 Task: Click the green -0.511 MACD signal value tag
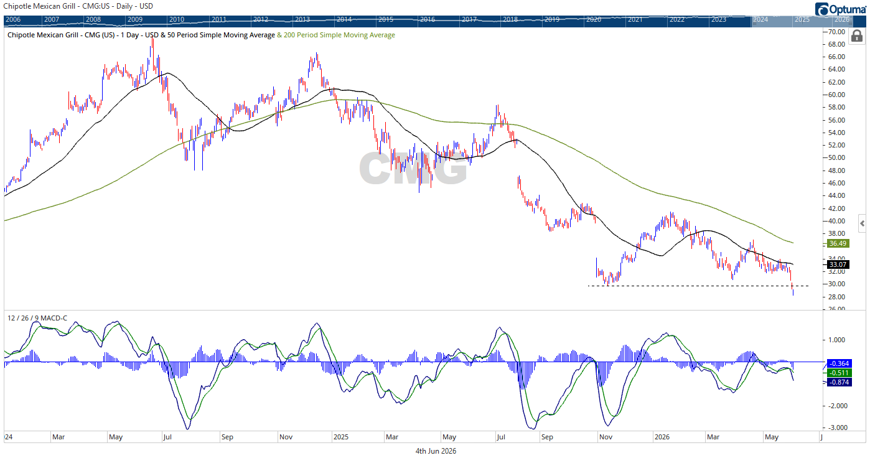[839, 373]
